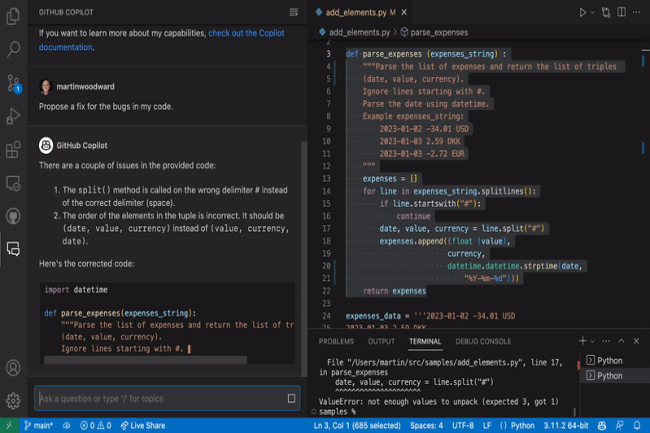The width and height of the screenshot is (650, 433).
Task: Click the stop button in chat input
Action: [291, 398]
